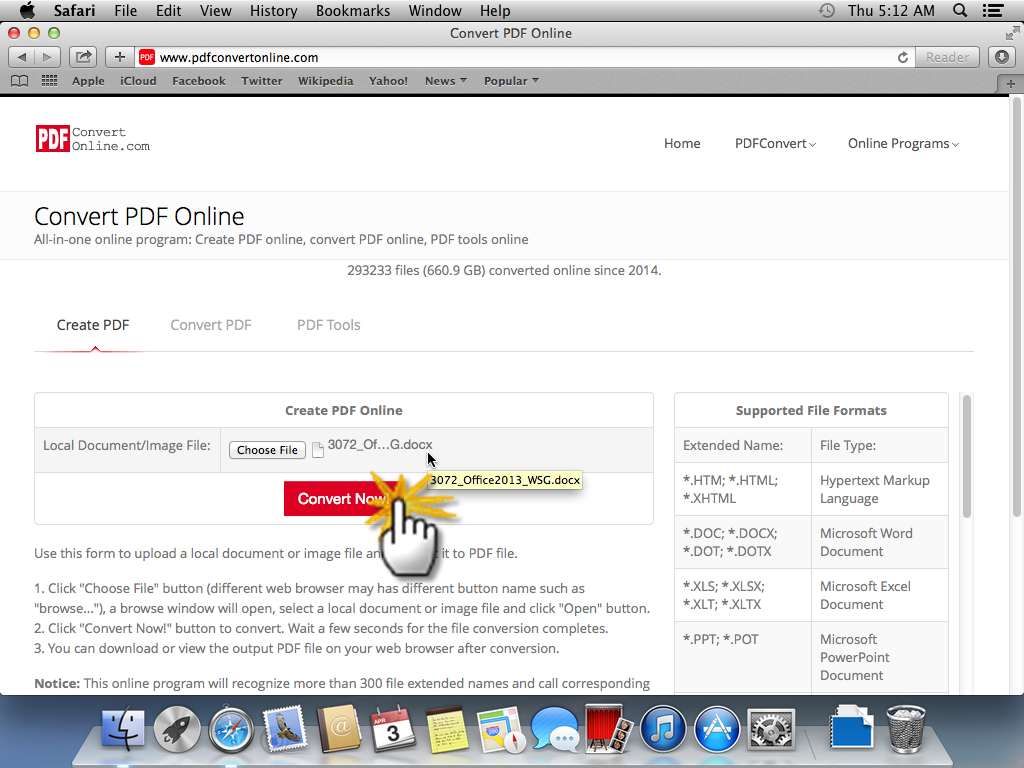Show the Reading List book icon
Viewport: 1024px width, 768px height.
[x=20, y=81]
